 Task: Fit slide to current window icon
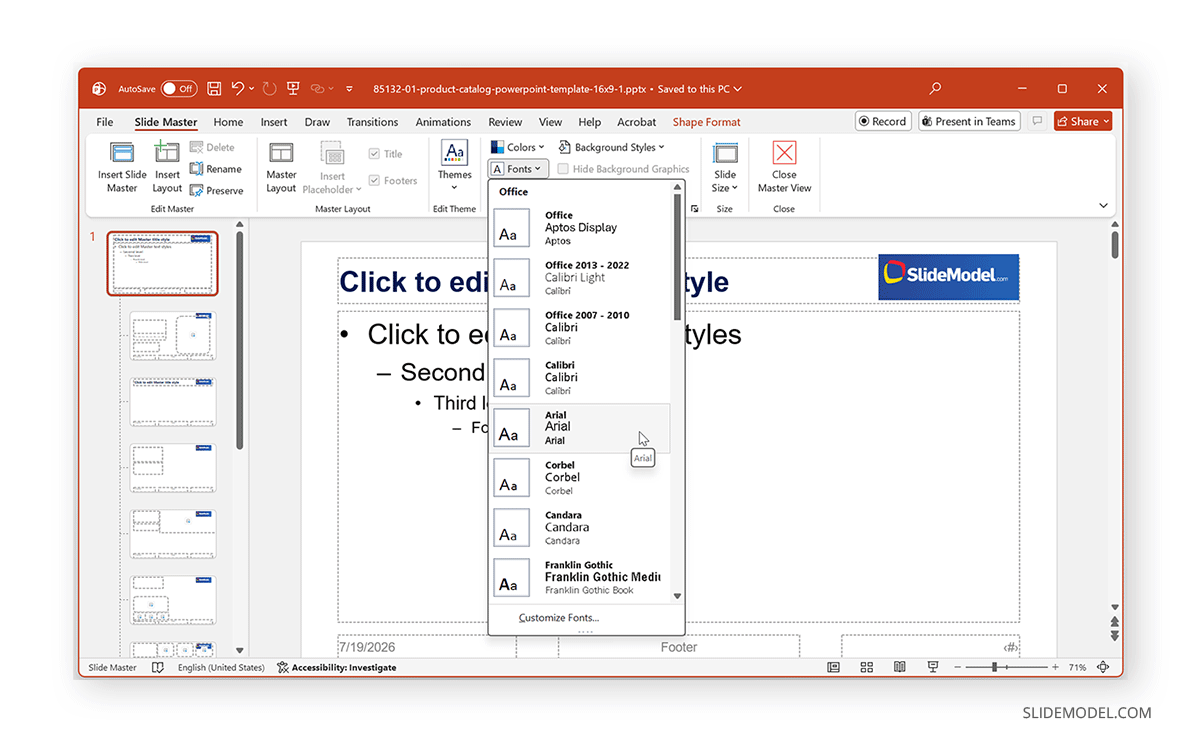pos(1103,667)
